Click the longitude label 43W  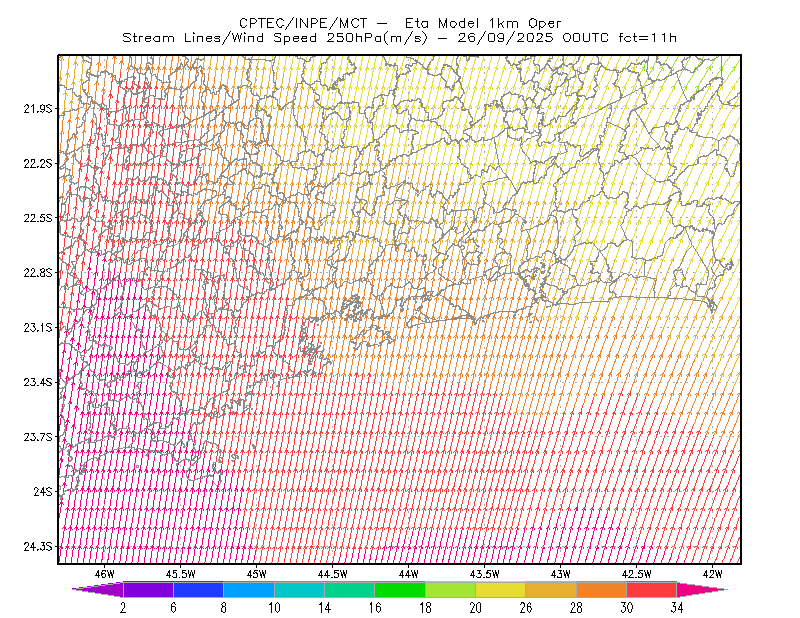coord(561,574)
